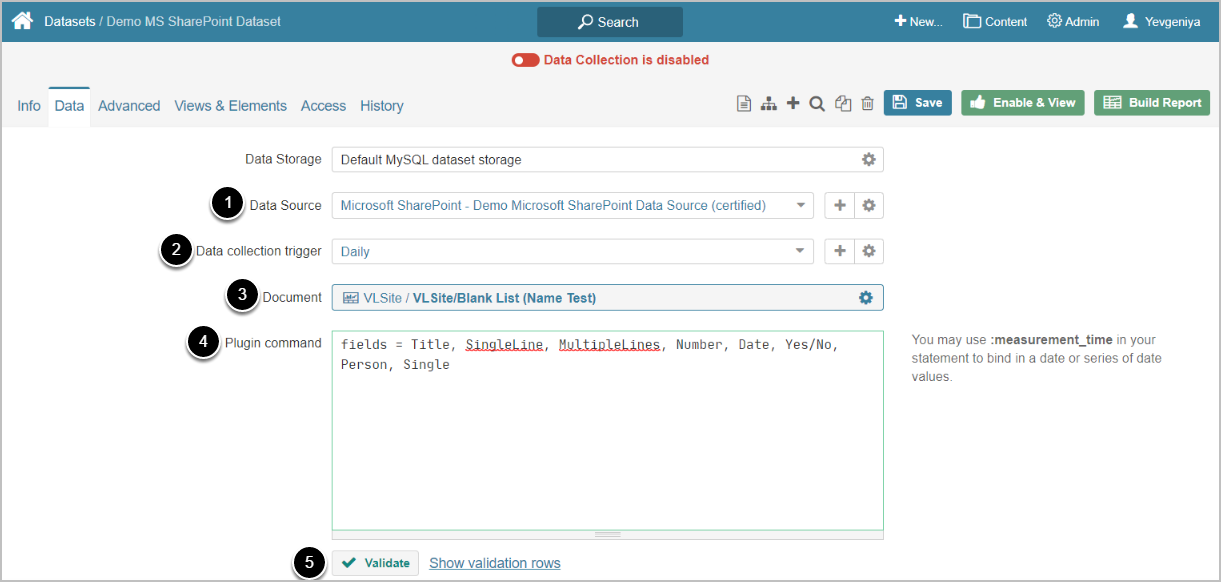Click the home icon in header

pyautogui.click(x=22, y=21)
